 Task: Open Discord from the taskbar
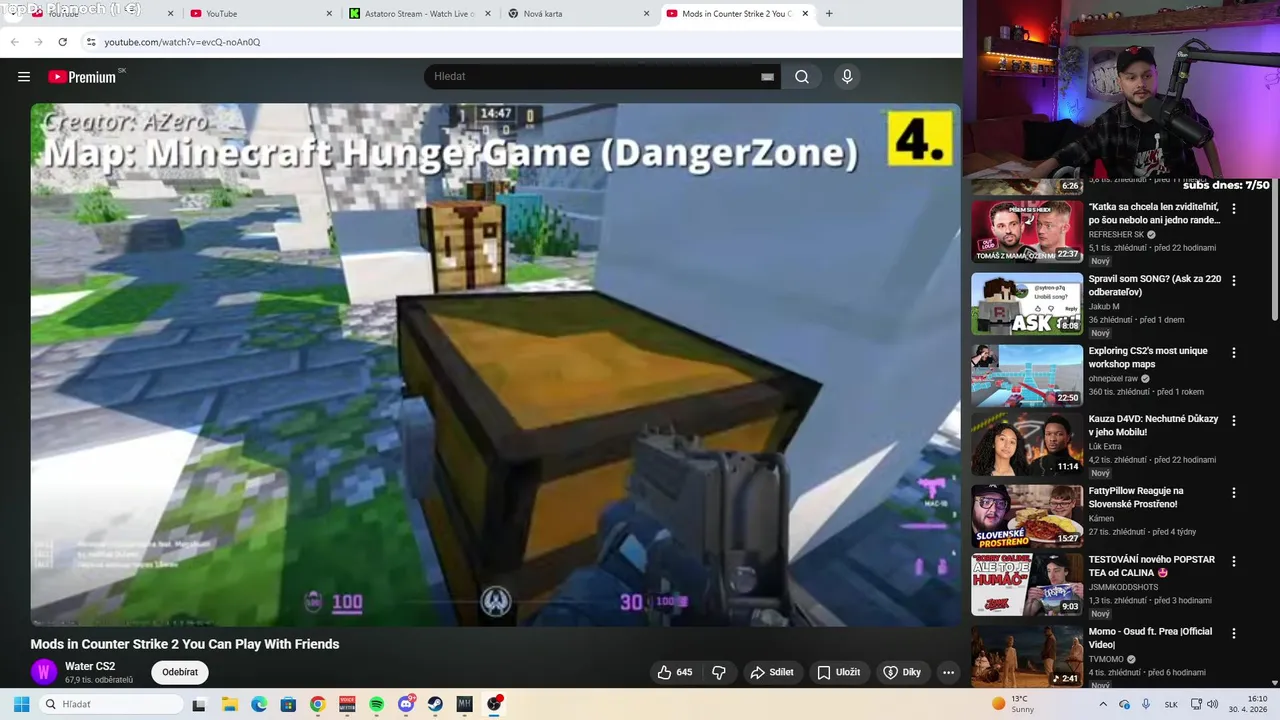[x=406, y=704]
